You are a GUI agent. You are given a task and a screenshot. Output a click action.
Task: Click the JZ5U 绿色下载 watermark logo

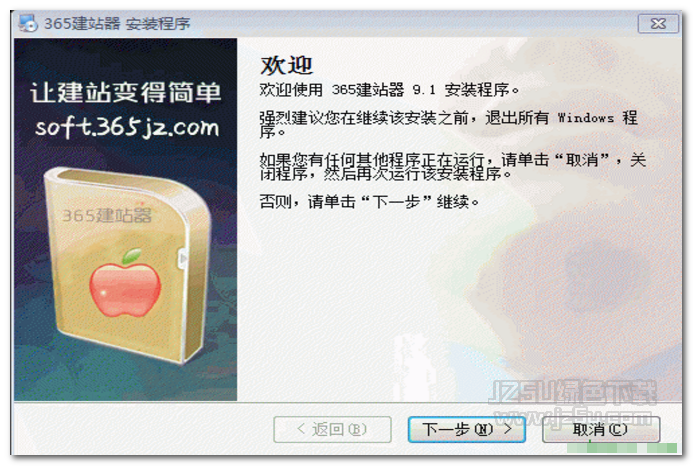pyautogui.click(x=573, y=392)
